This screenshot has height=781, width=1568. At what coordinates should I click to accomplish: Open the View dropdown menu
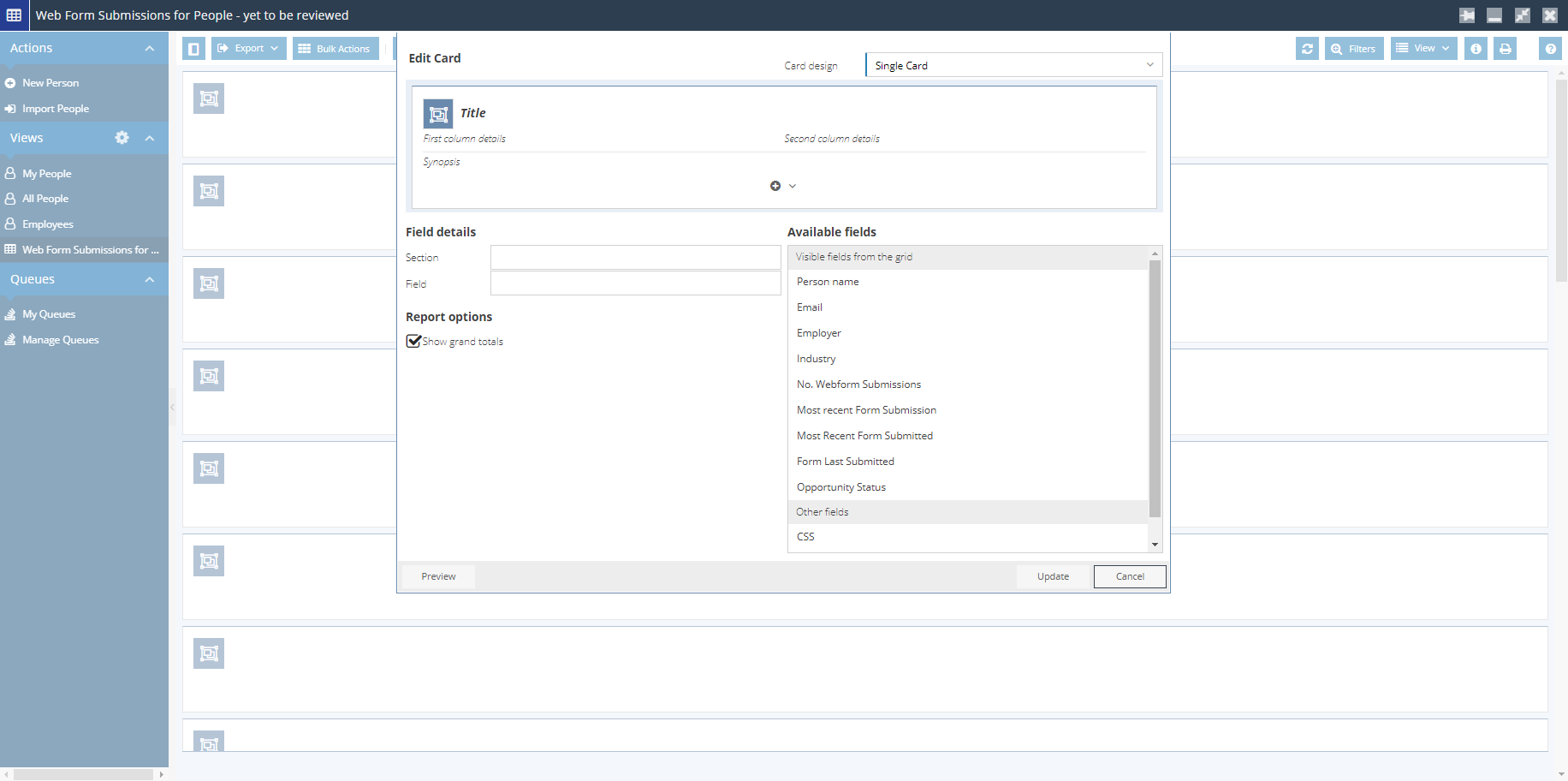pyautogui.click(x=1423, y=48)
